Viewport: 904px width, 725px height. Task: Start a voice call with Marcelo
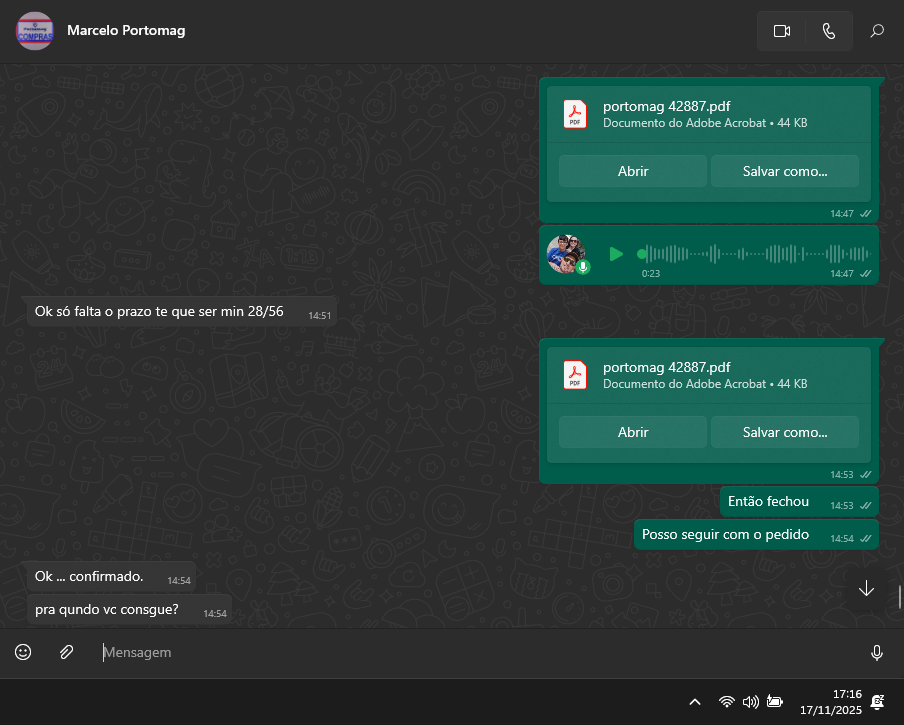829,31
